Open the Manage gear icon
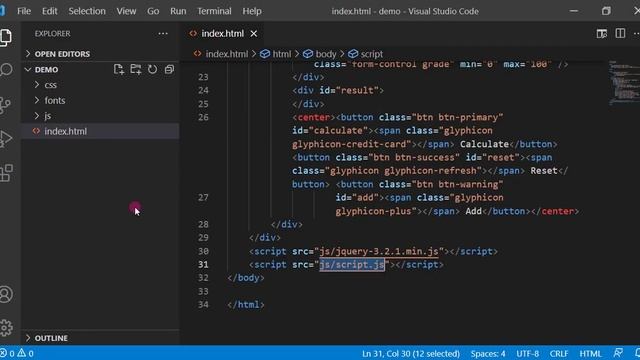Screen dimensions: 640x360 6,327
